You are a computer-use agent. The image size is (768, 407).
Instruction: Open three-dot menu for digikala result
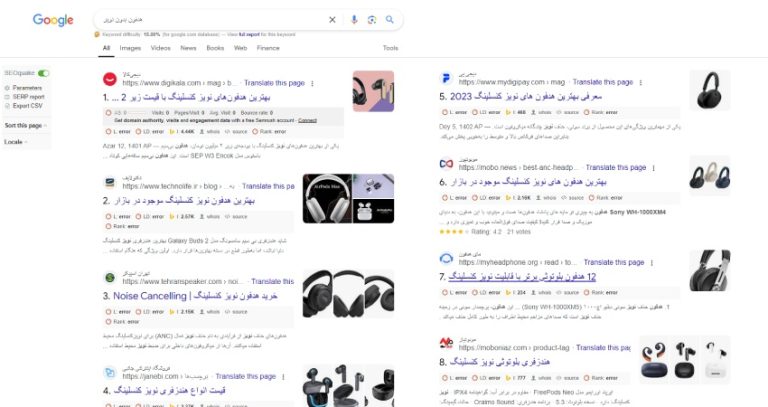312,83
